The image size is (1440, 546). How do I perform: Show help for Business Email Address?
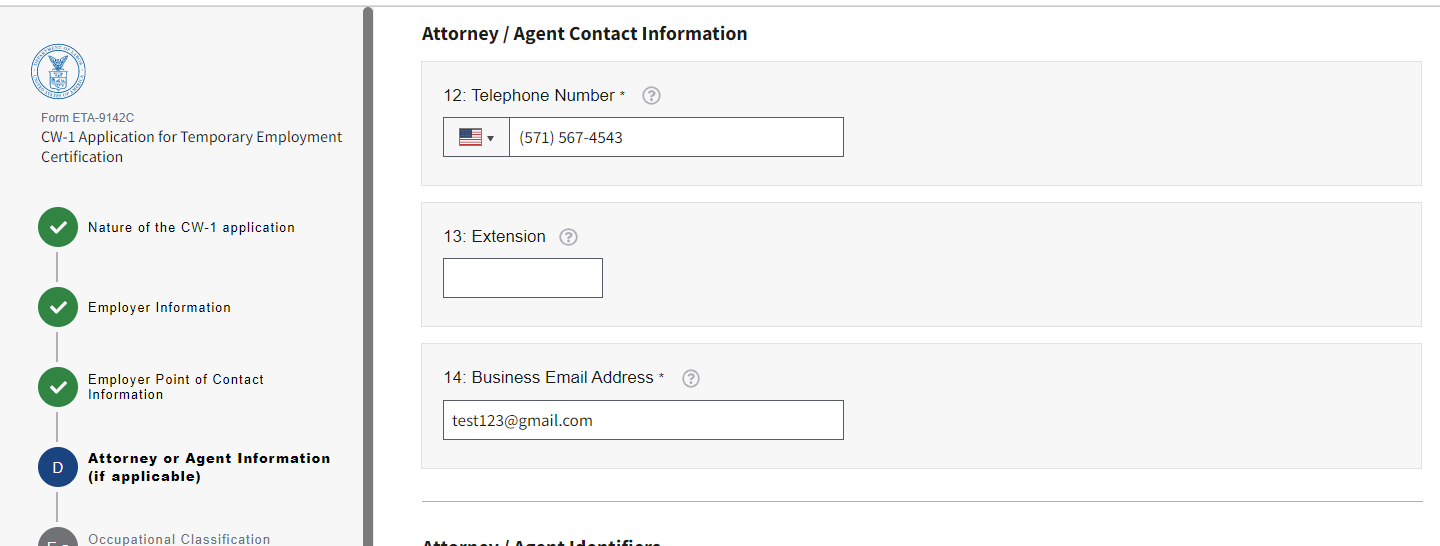[690, 378]
